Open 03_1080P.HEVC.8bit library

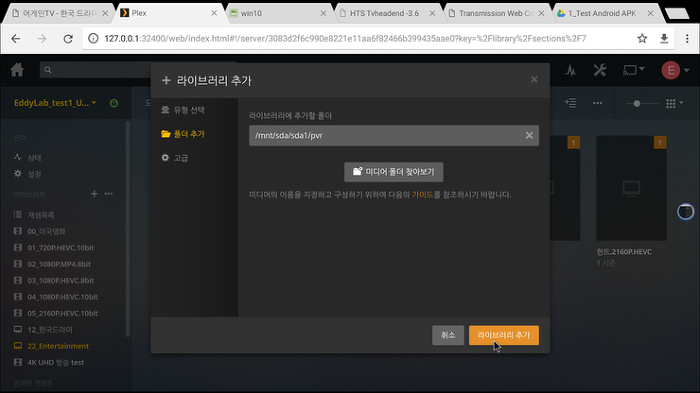pyautogui.click(x=54, y=280)
